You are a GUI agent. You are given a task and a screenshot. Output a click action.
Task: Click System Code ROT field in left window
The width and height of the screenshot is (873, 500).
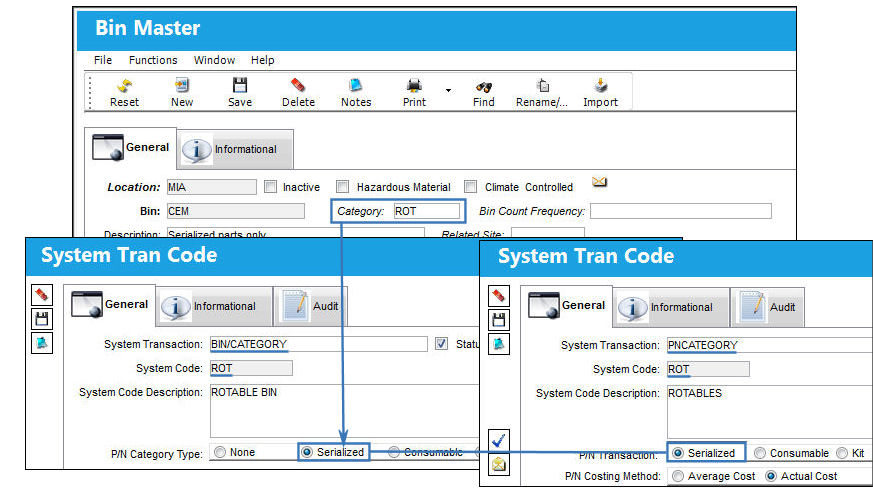pyautogui.click(x=251, y=368)
